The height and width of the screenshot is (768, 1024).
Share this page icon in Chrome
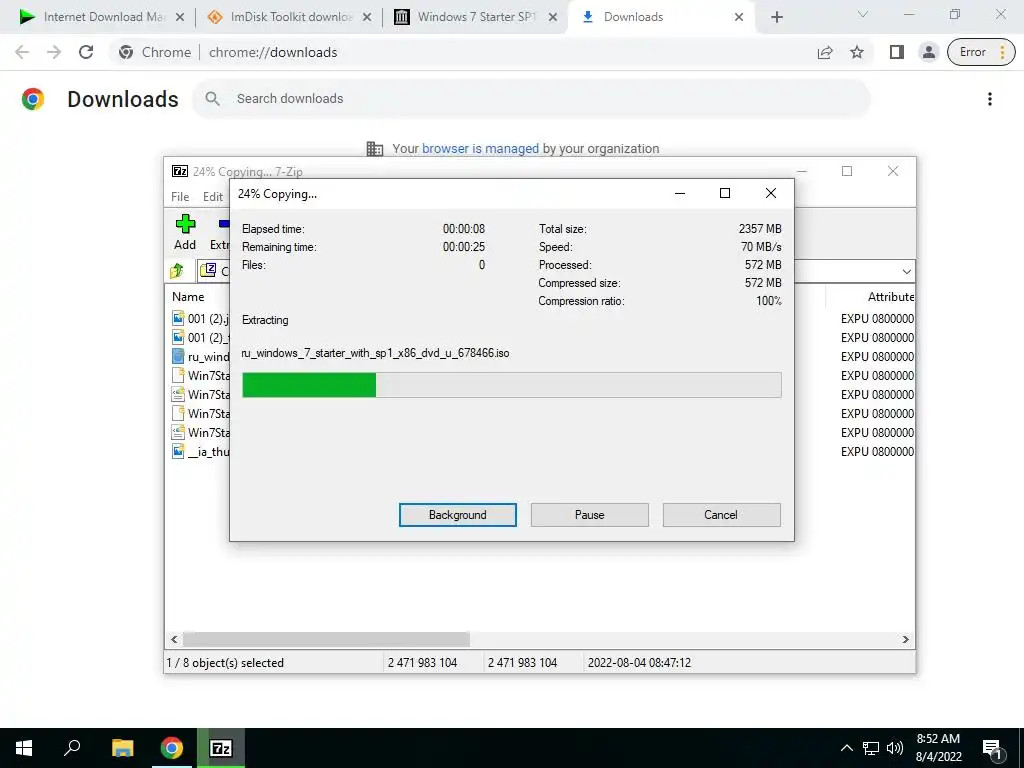coord(825,52)
